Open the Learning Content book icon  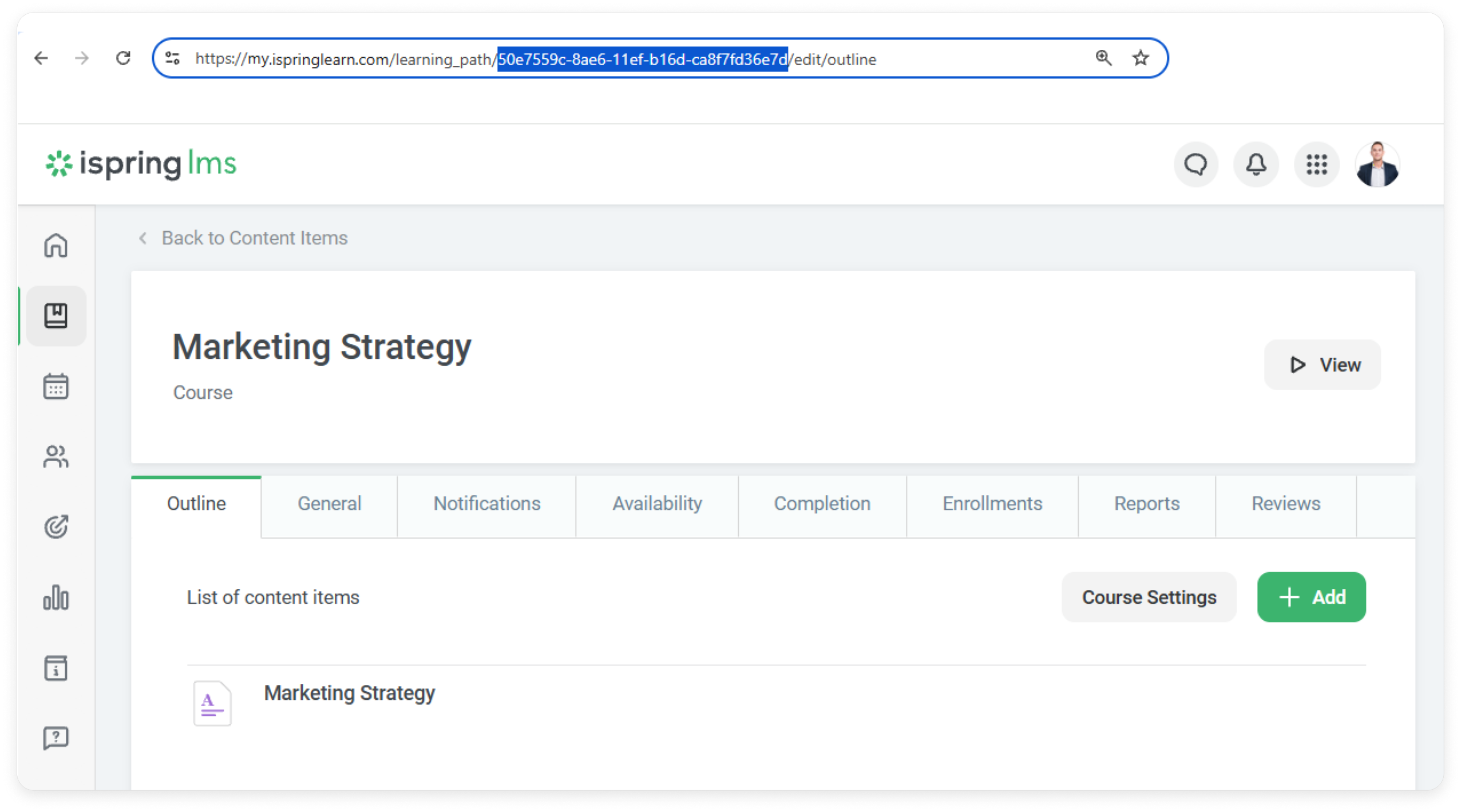pyautogui.click(x=56, y=316)
